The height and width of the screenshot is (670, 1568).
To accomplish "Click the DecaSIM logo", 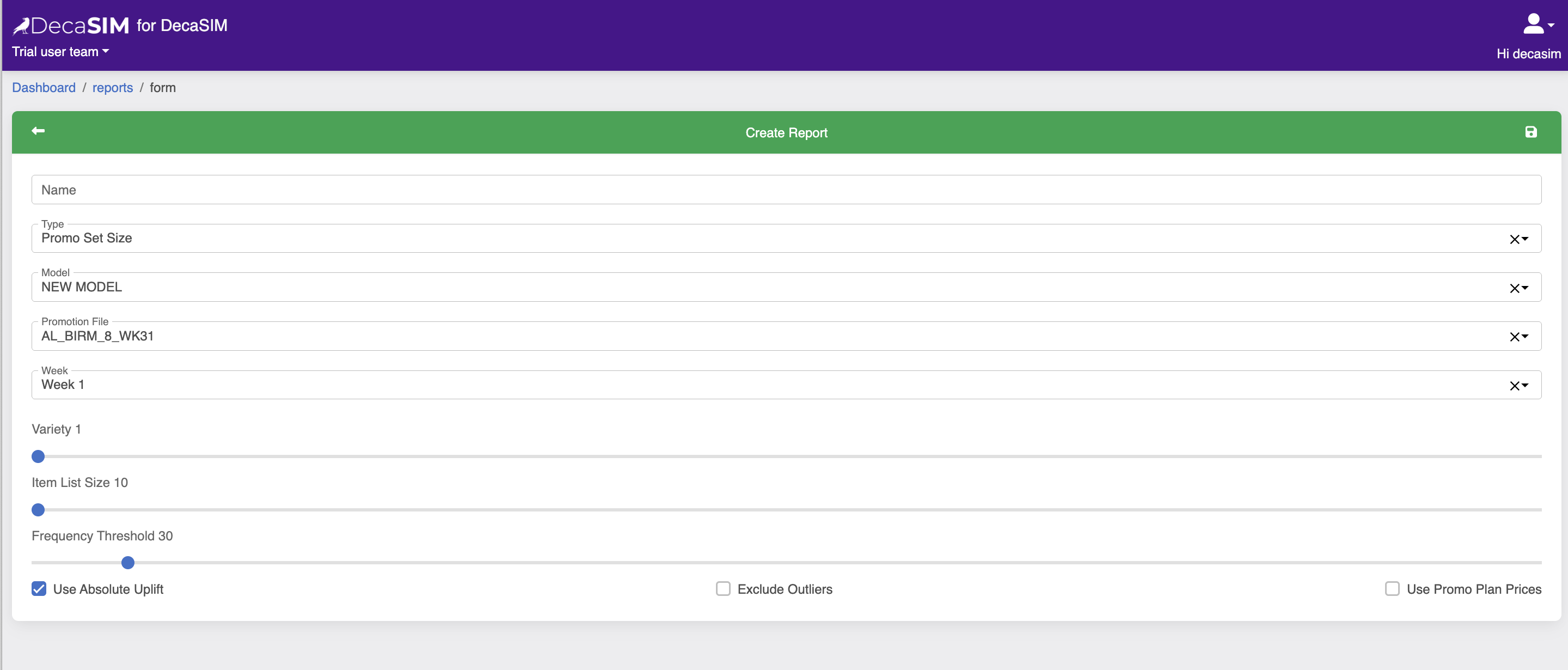I will tap(71, 26).
